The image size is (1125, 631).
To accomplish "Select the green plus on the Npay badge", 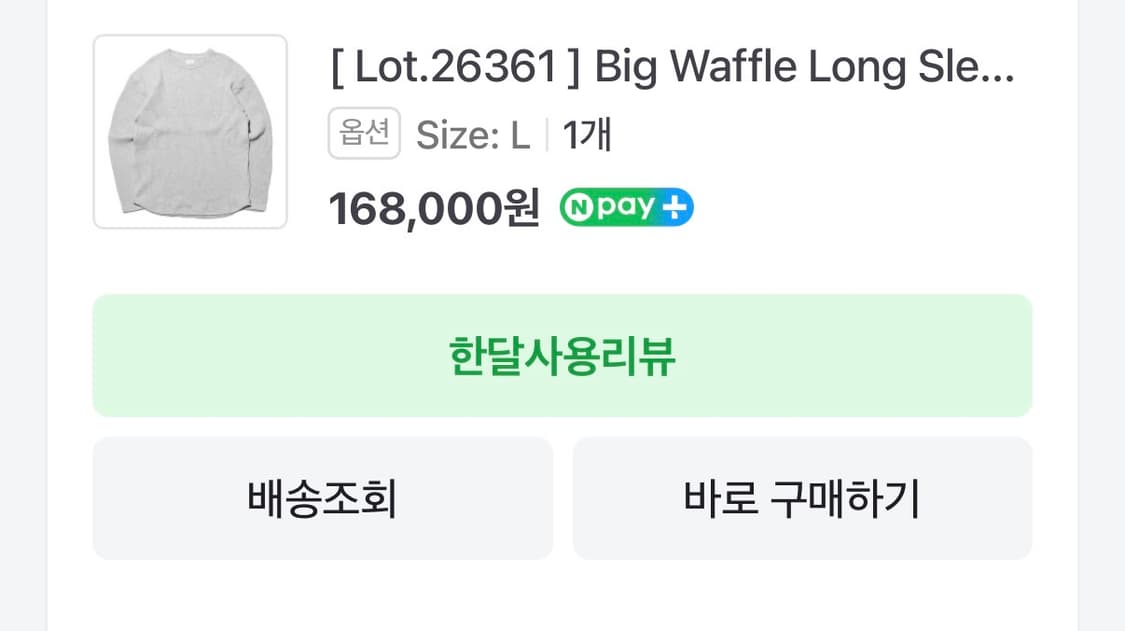I will click(674, 205).
